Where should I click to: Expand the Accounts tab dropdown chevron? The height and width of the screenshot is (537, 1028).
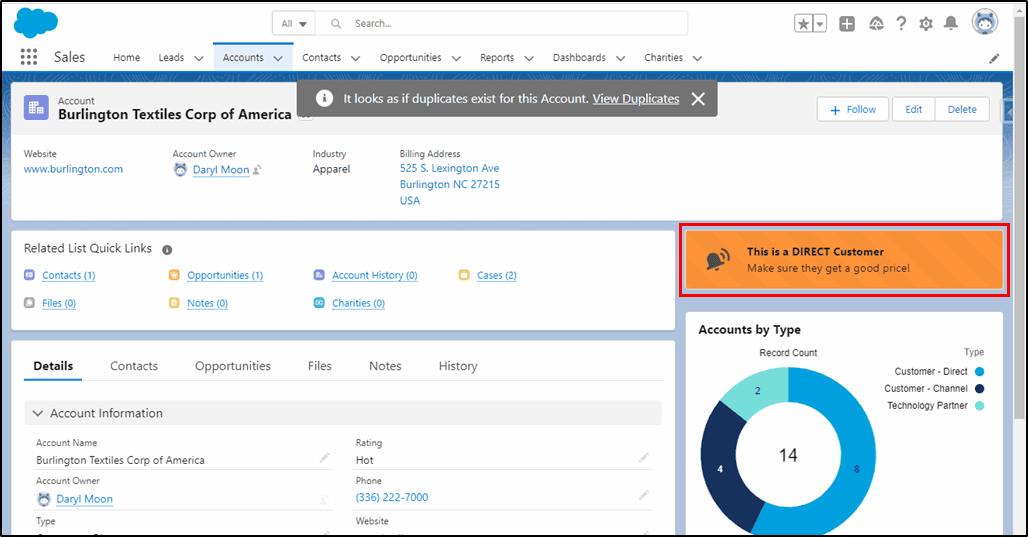[278, 58]
